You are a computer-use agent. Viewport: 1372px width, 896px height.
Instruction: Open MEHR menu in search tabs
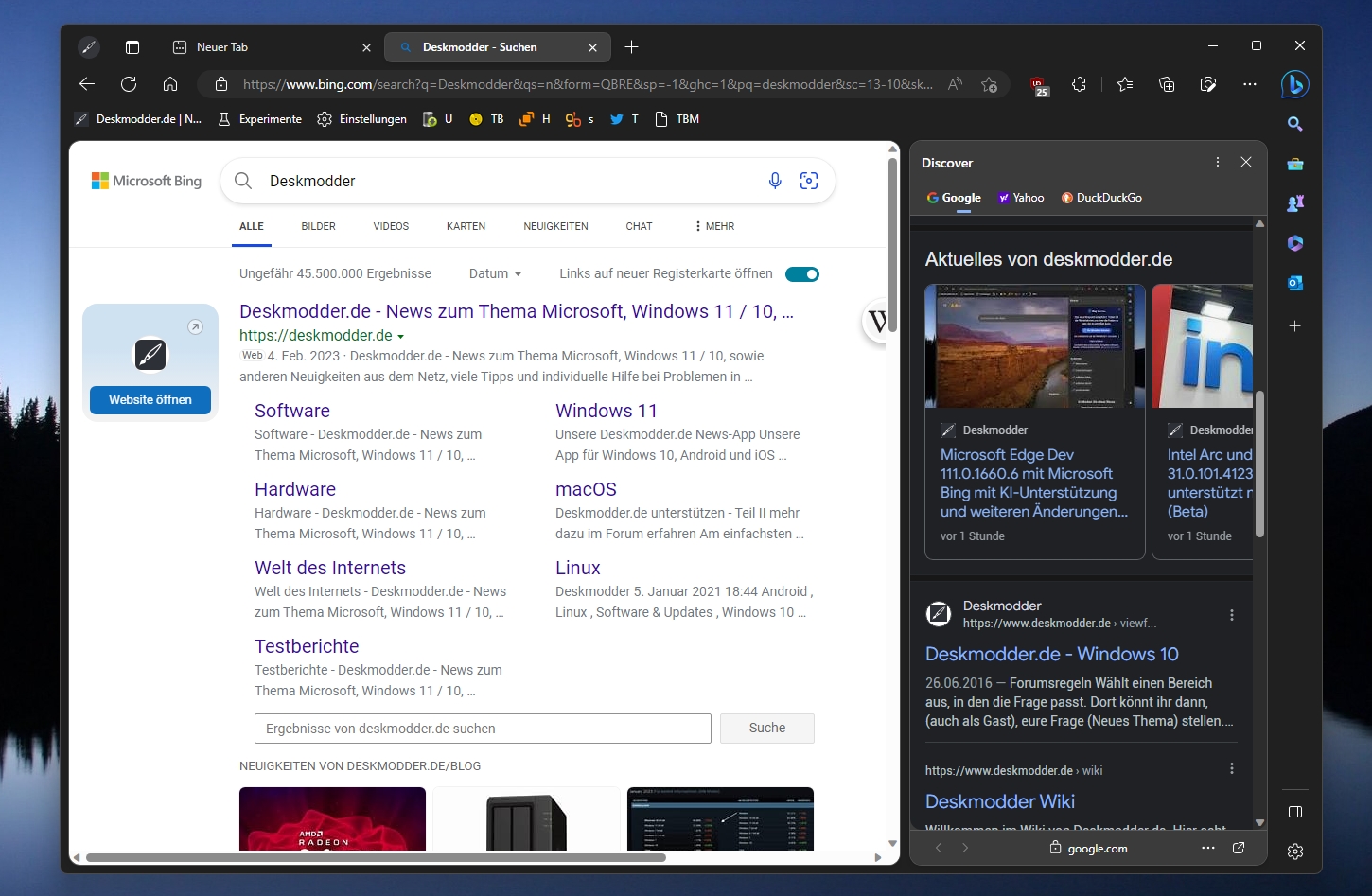pos(714,226)
